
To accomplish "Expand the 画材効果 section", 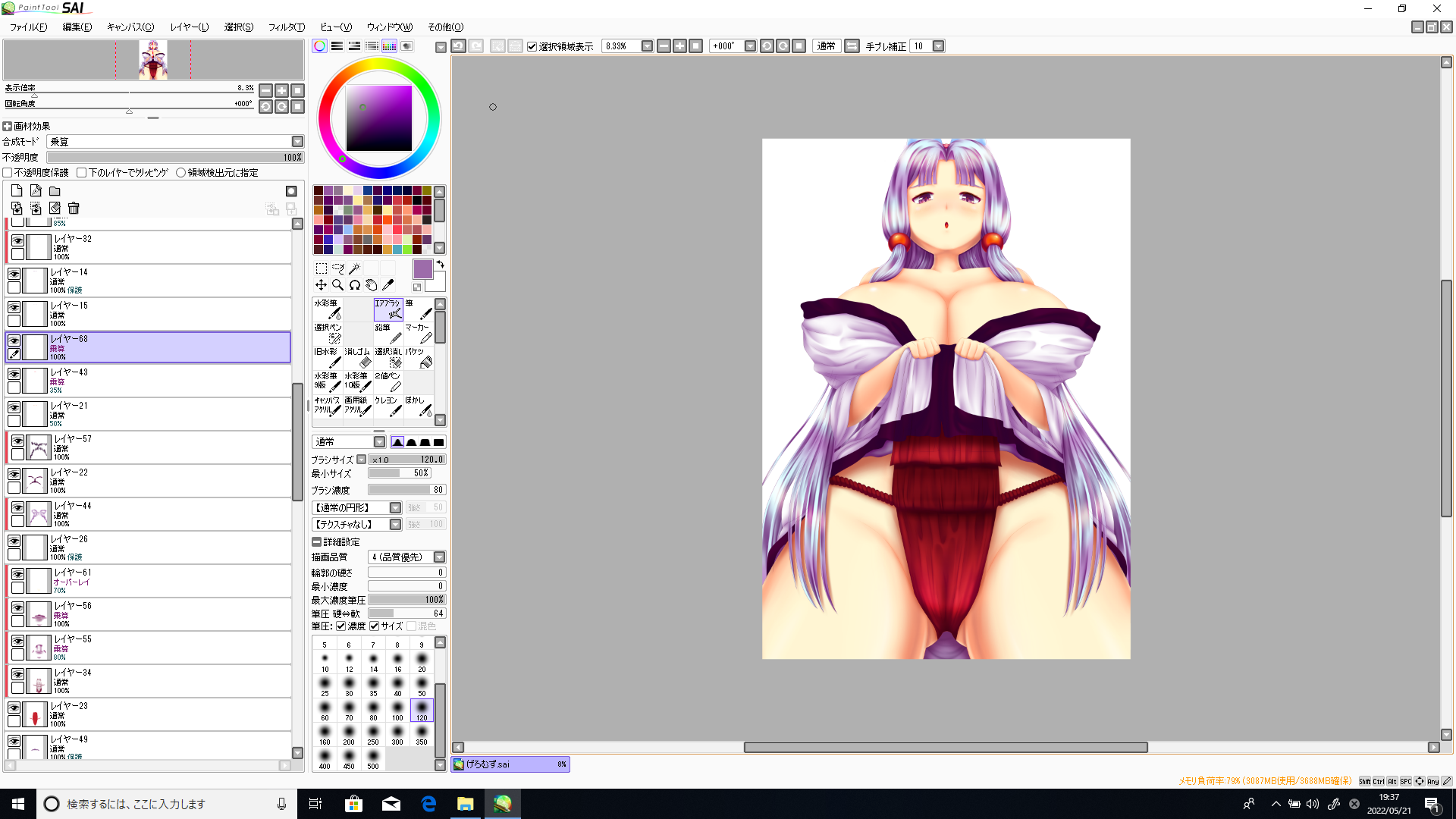I will point(8,127).
